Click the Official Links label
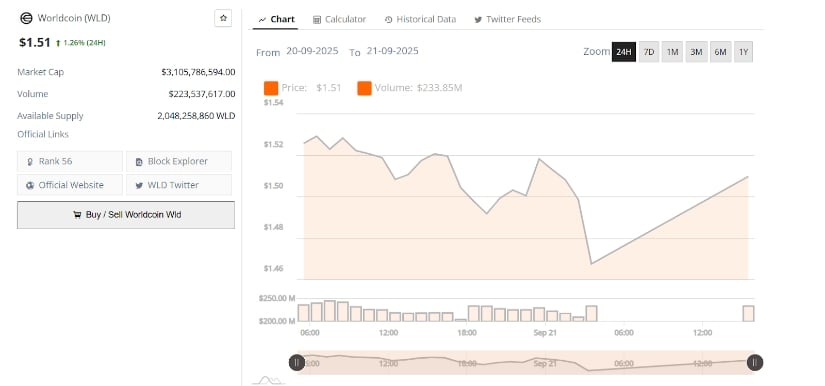 tap(43, 135)
